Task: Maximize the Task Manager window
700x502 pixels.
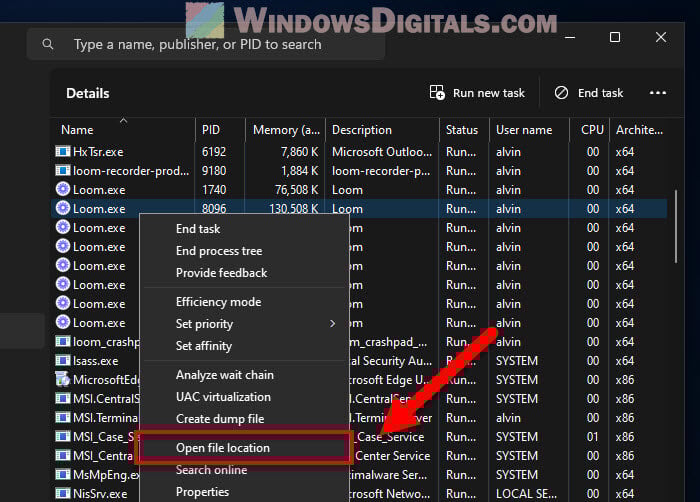Action: coord(615,37)
